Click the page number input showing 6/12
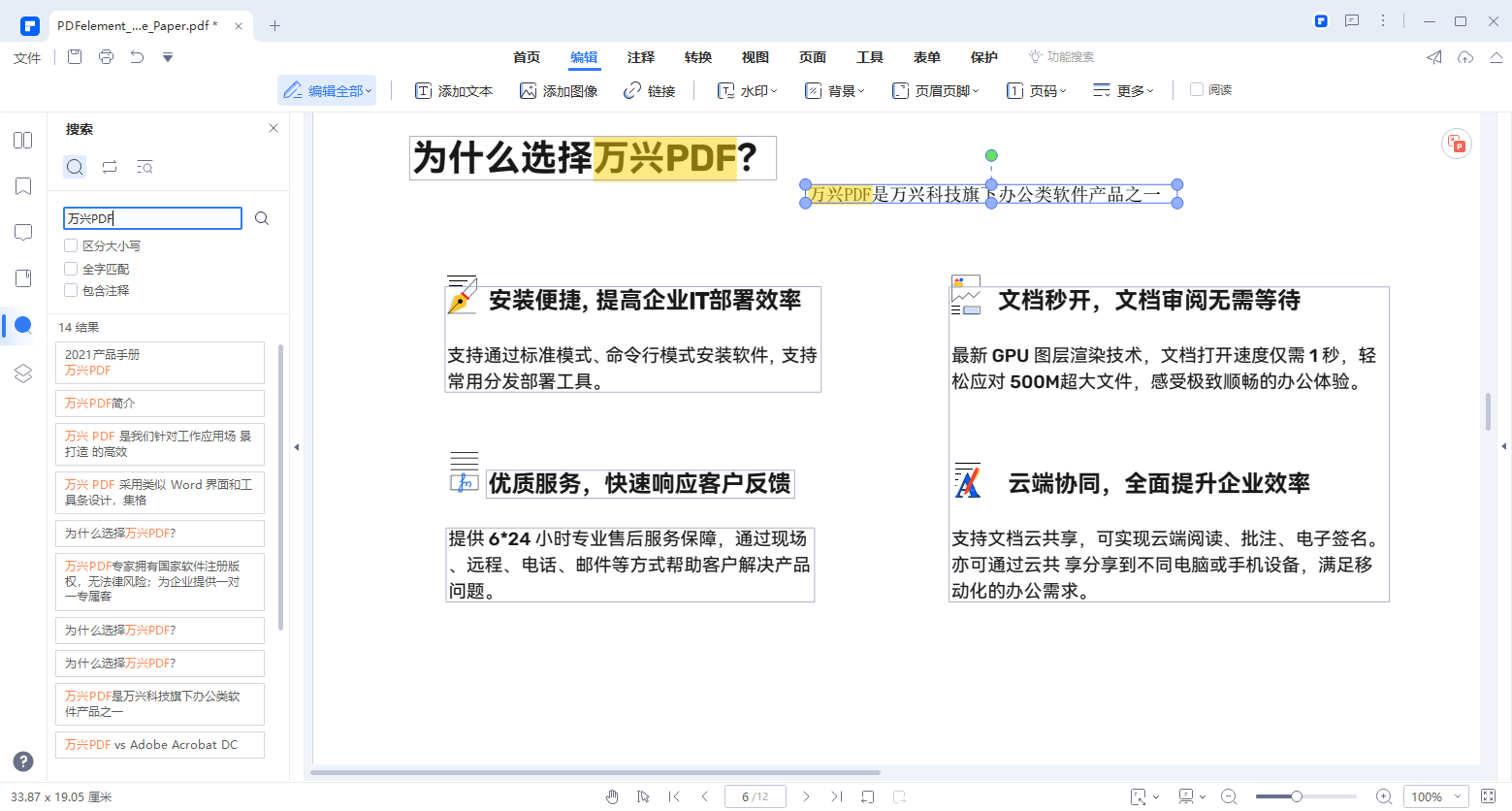This screenshot has width=1512, height=811. (x=755, y=795)
